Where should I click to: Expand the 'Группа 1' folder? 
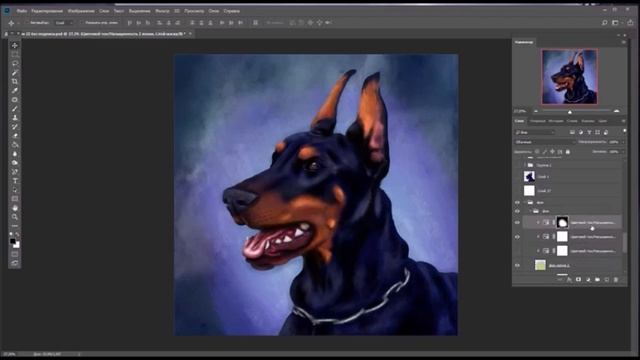(525, 165)
